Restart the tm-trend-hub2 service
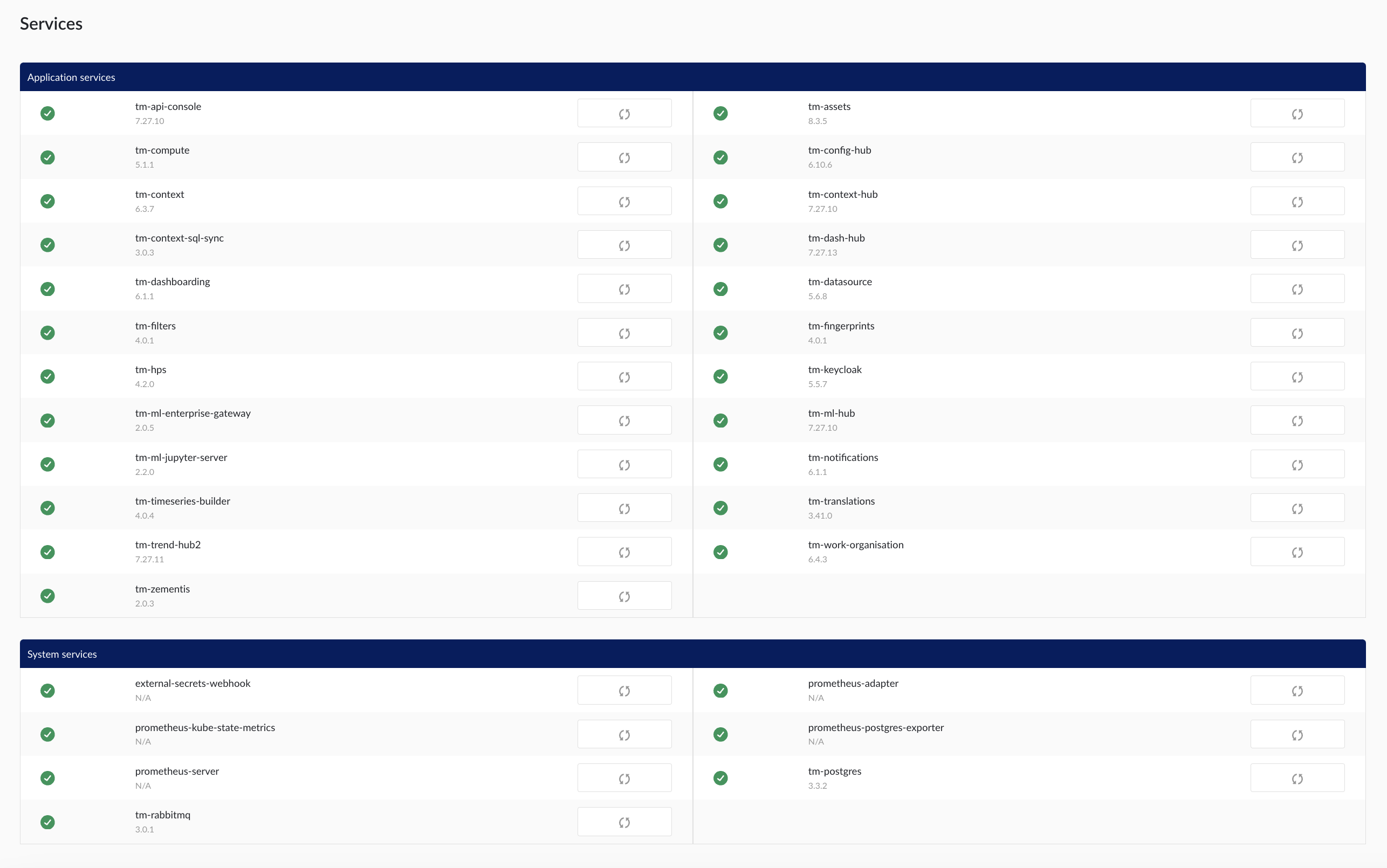The height and width of the screenshot is (868, 1387). point(624,551)
